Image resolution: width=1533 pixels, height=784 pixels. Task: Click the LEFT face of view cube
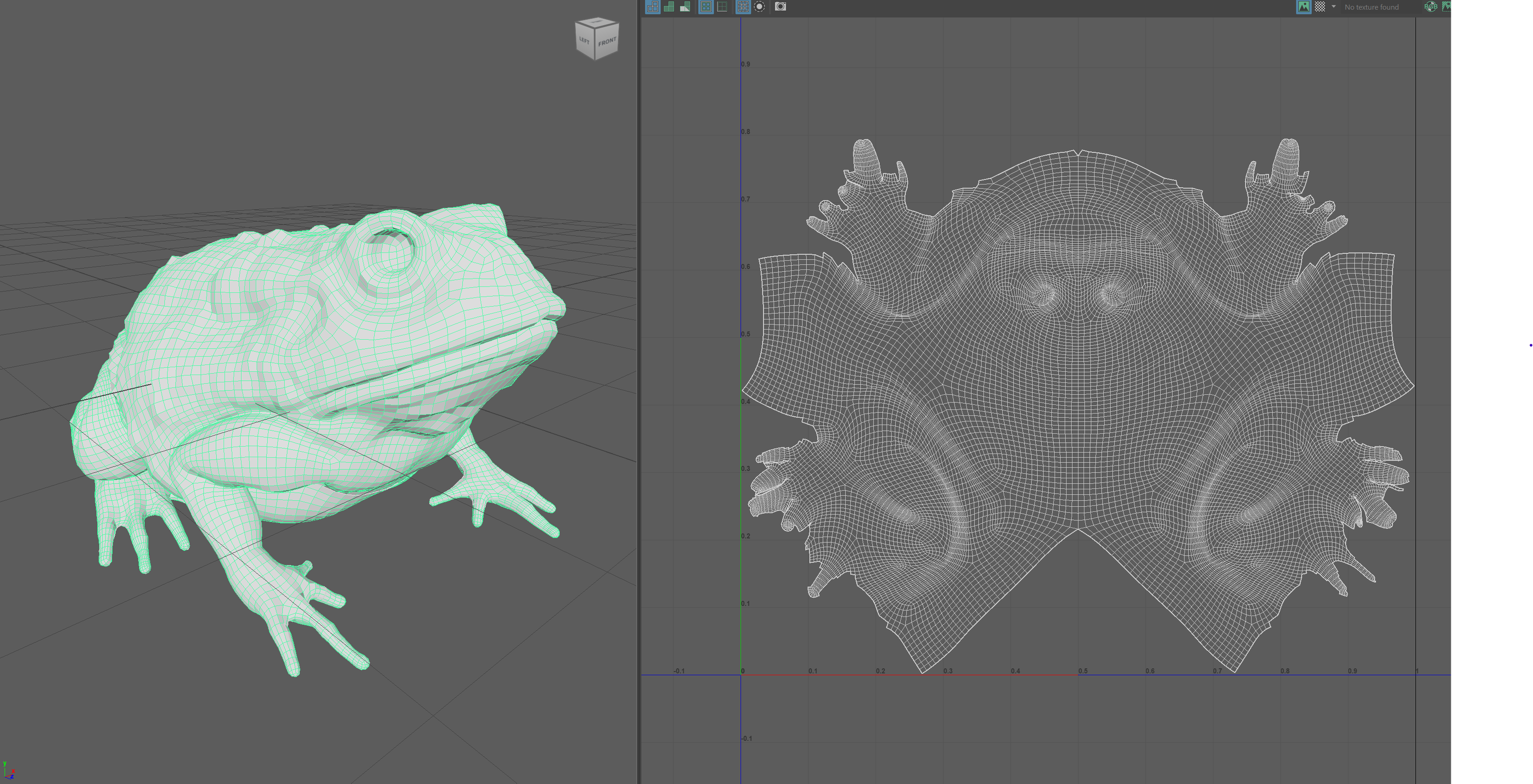coord(584,41)
